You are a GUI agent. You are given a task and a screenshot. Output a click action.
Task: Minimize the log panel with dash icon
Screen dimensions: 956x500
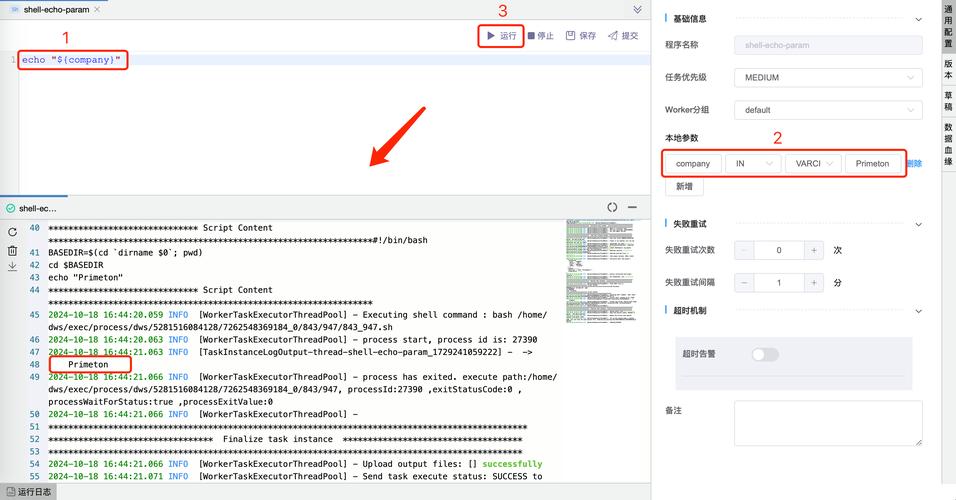632,208
